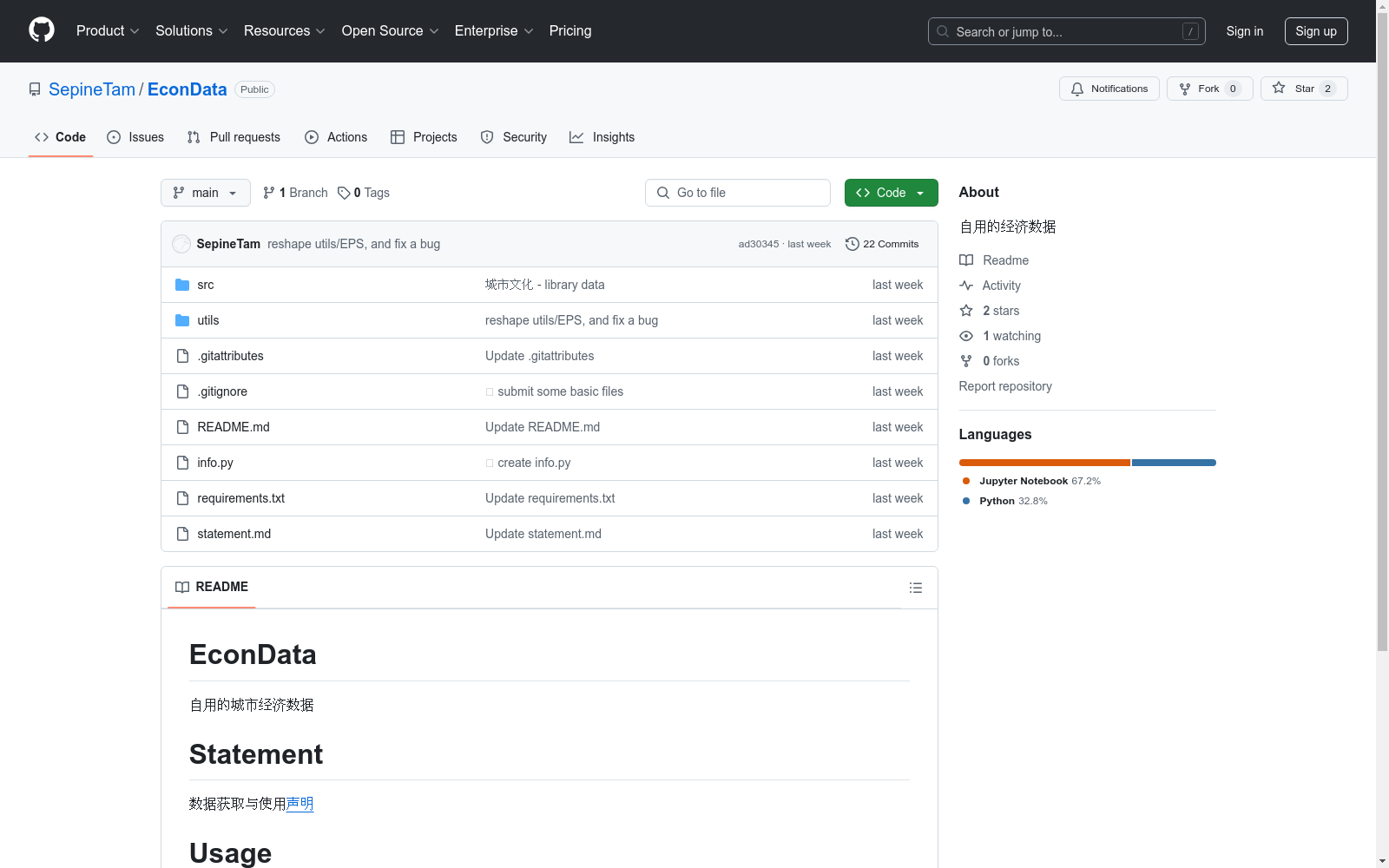Screen dimensions: 1389x868
Task: Expand the Product menu
Action: coord(108,31)
